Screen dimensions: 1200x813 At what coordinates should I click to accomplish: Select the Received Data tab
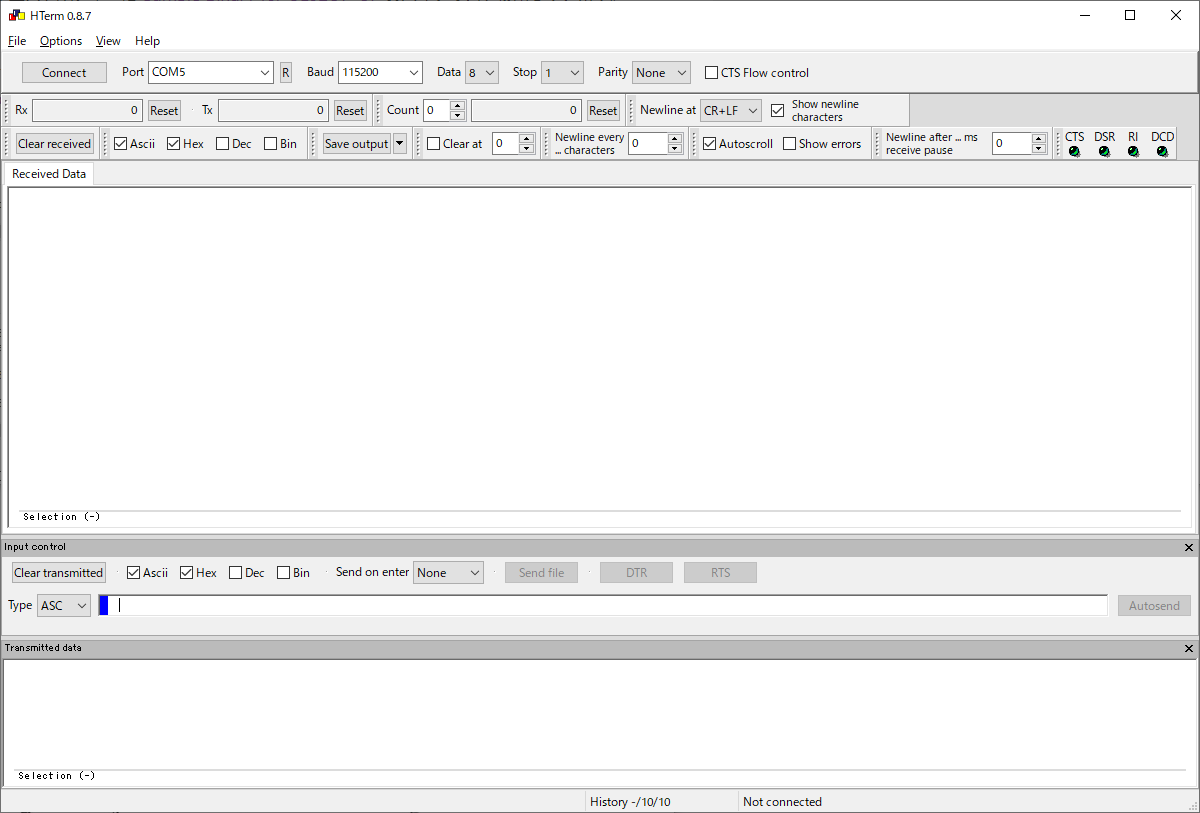(49, 174)
